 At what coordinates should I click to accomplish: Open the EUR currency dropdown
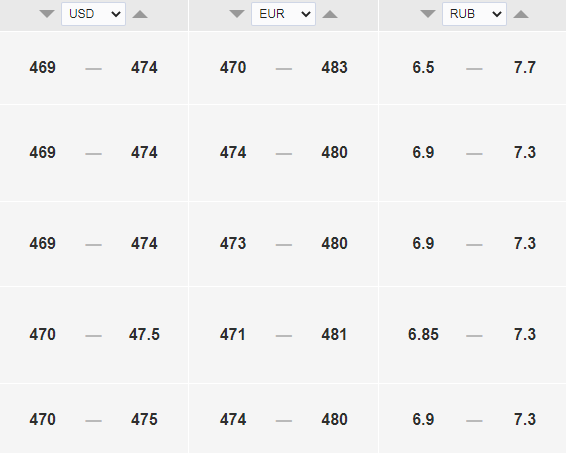283,14
